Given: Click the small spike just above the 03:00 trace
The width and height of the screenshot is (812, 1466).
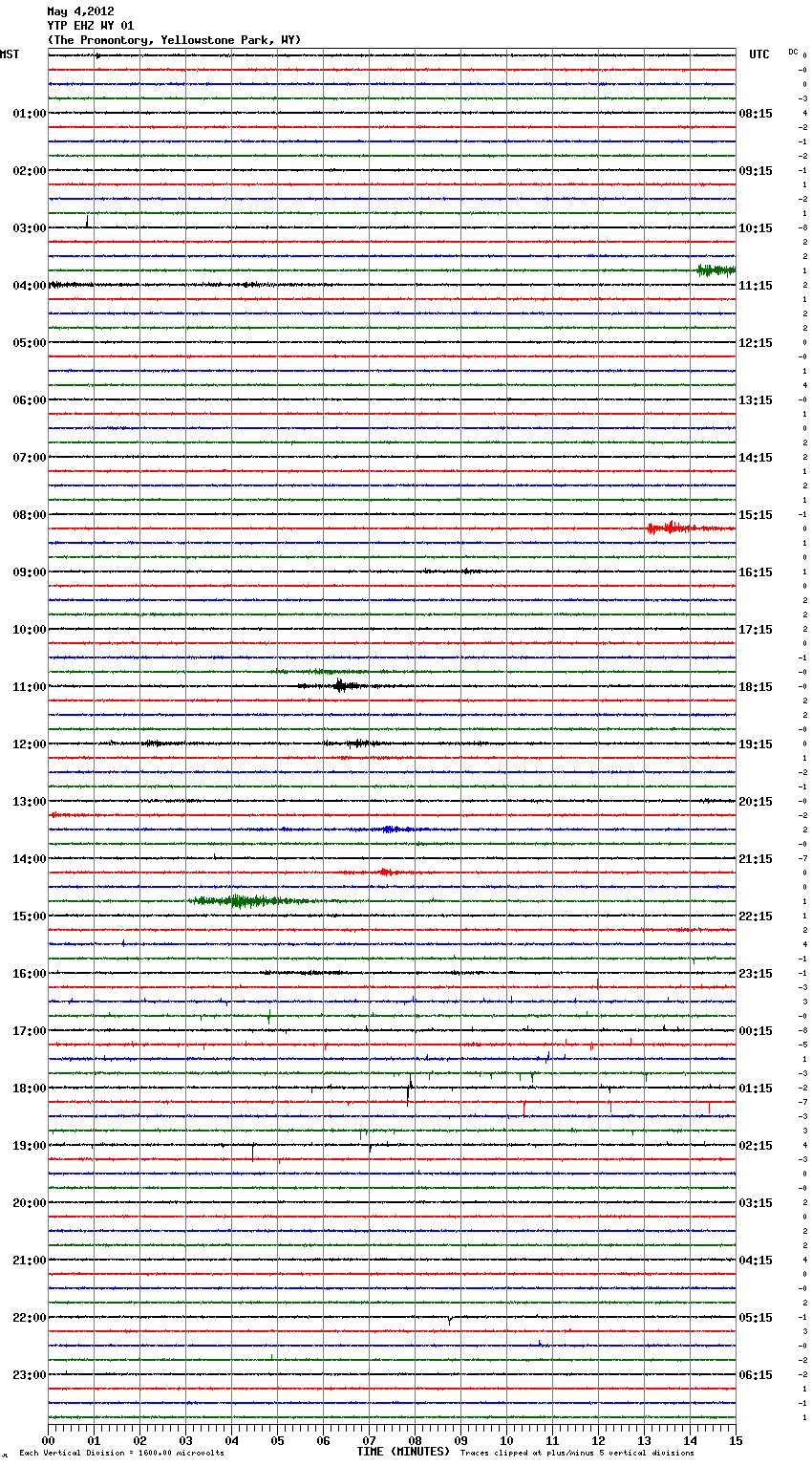Looking at the screenshot, I should tap(88, 222).
